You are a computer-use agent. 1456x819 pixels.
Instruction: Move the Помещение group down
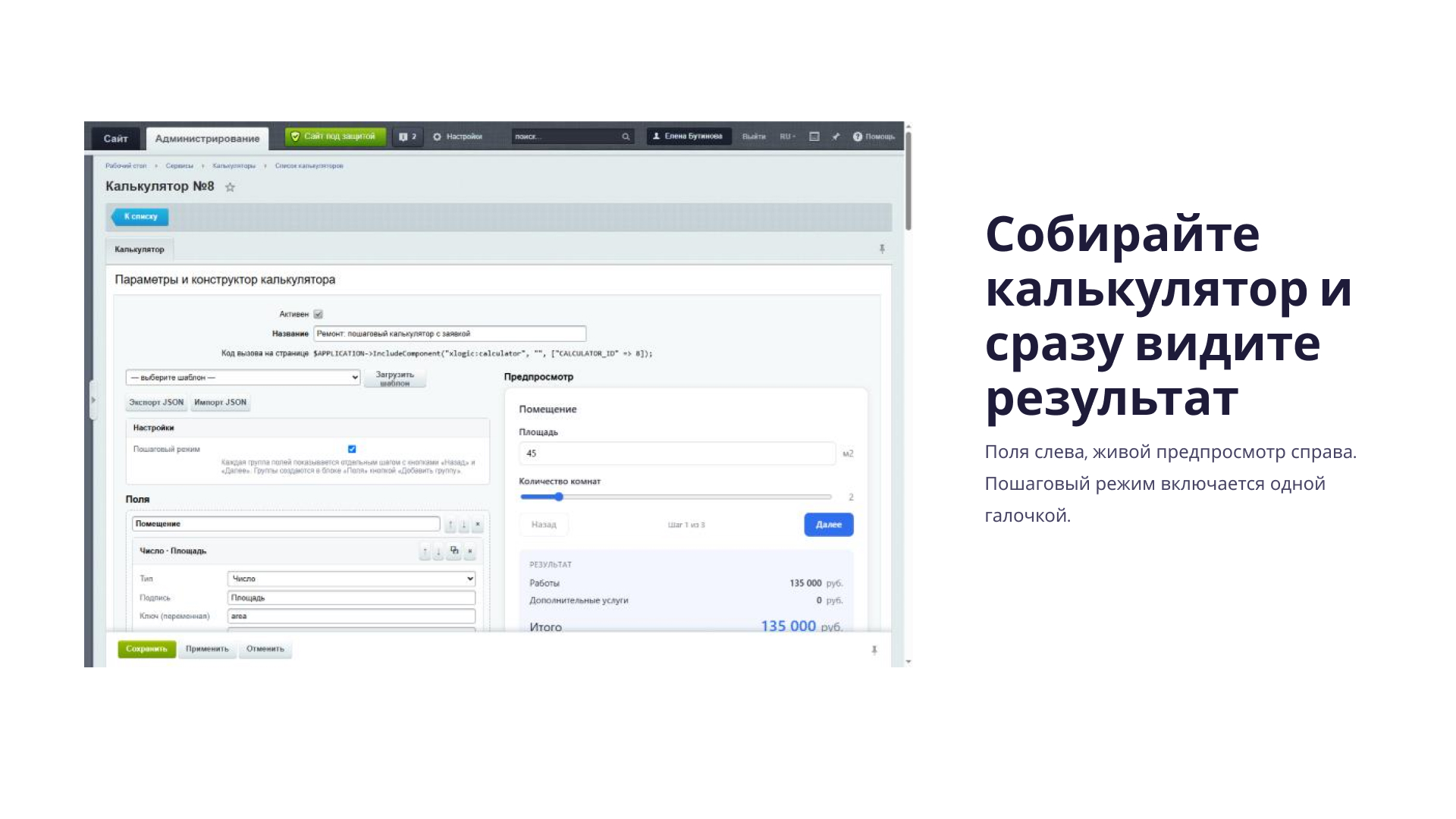pyautogui.click(x=464, y=524)
